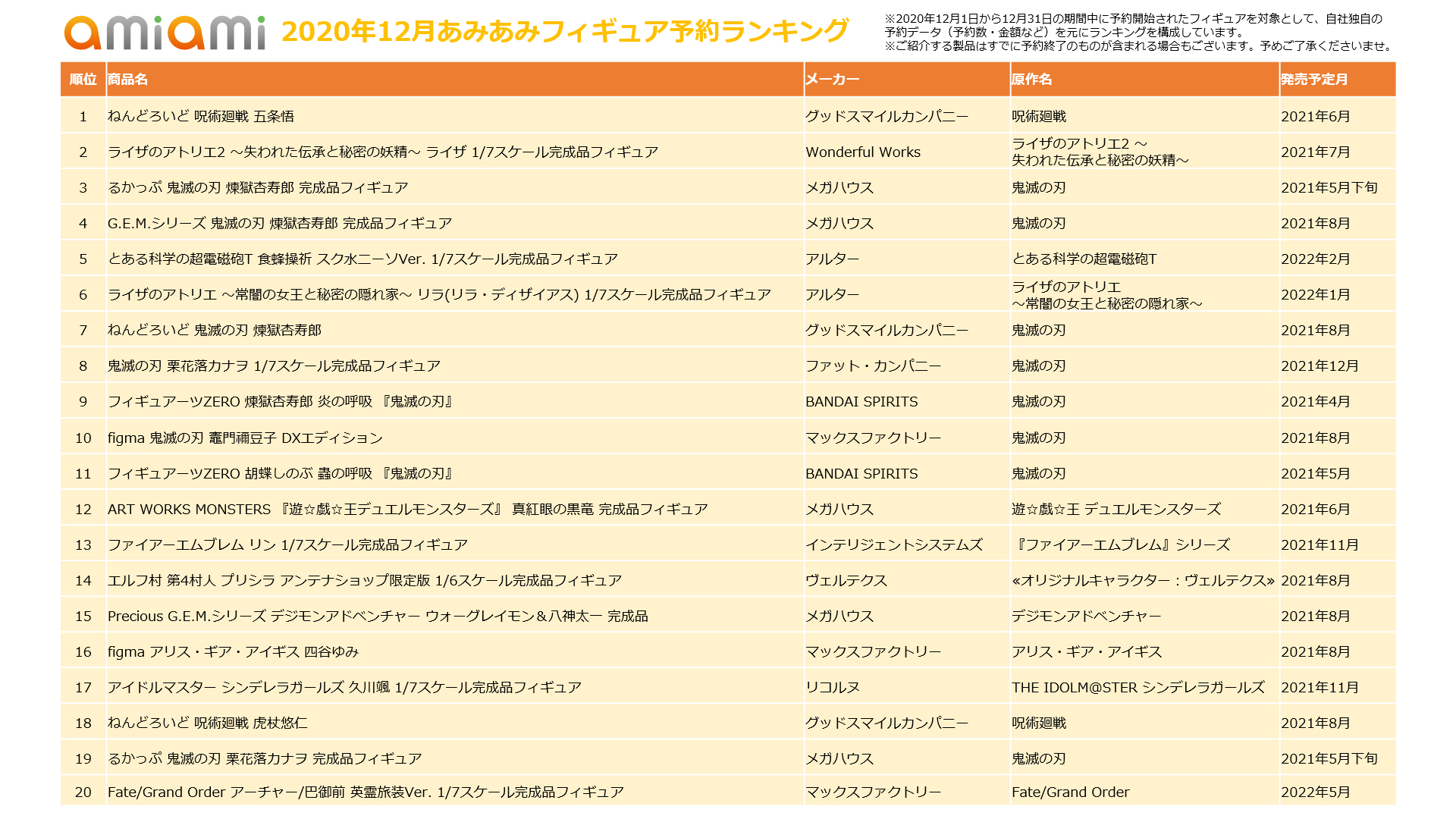Click the amiami logo
Screen dimensions: 1456x819
pyautogui.click(x=165, y=32)
